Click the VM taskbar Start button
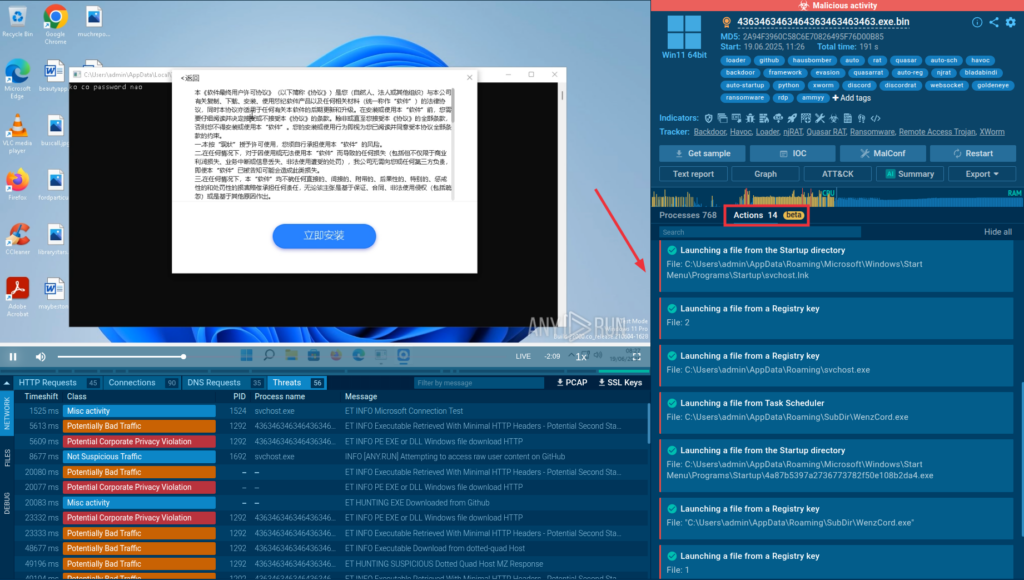Screen dimensions: 1024x580 click(246, 355)
